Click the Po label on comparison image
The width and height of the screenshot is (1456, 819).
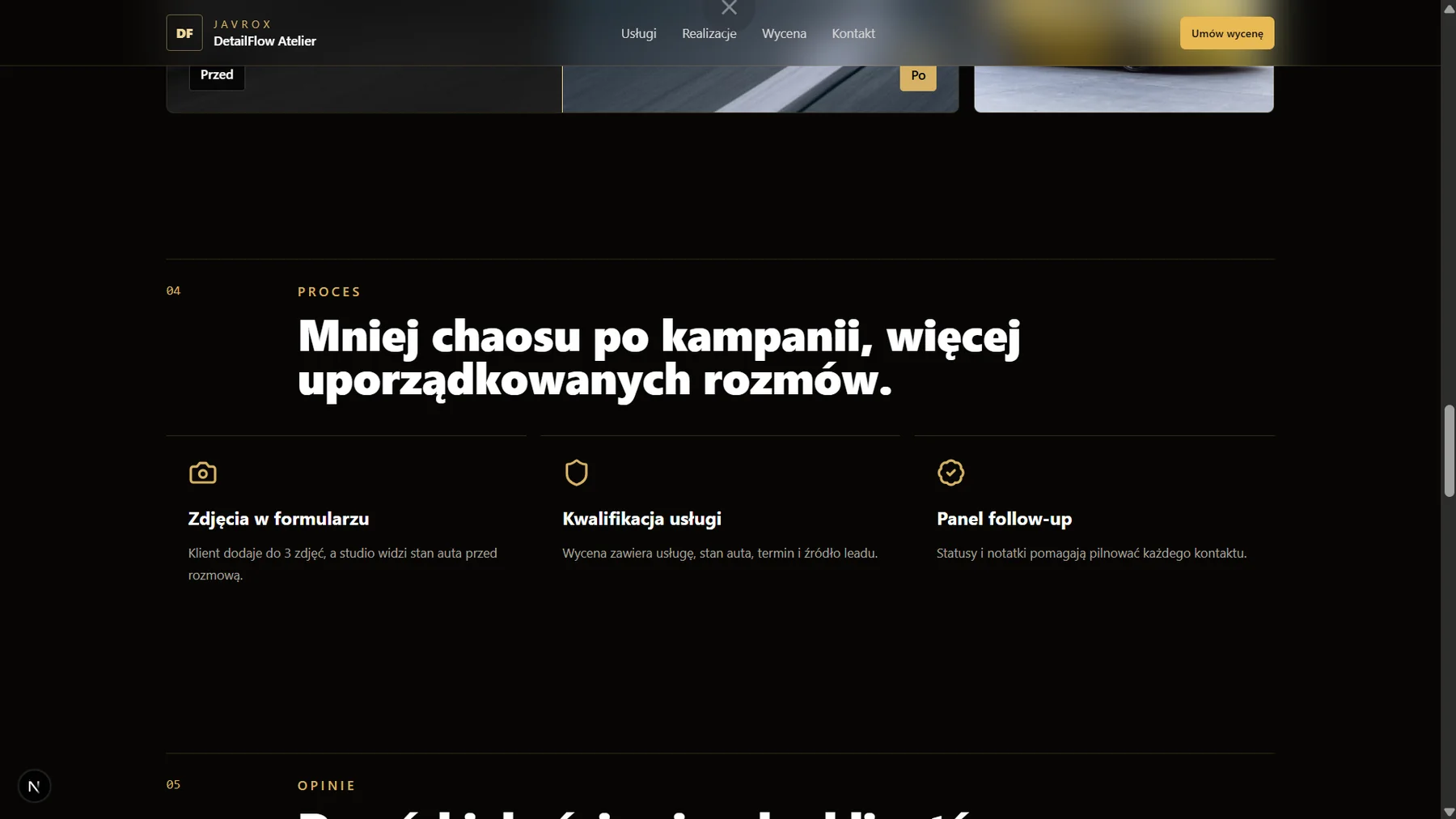[x=918, y=75]
